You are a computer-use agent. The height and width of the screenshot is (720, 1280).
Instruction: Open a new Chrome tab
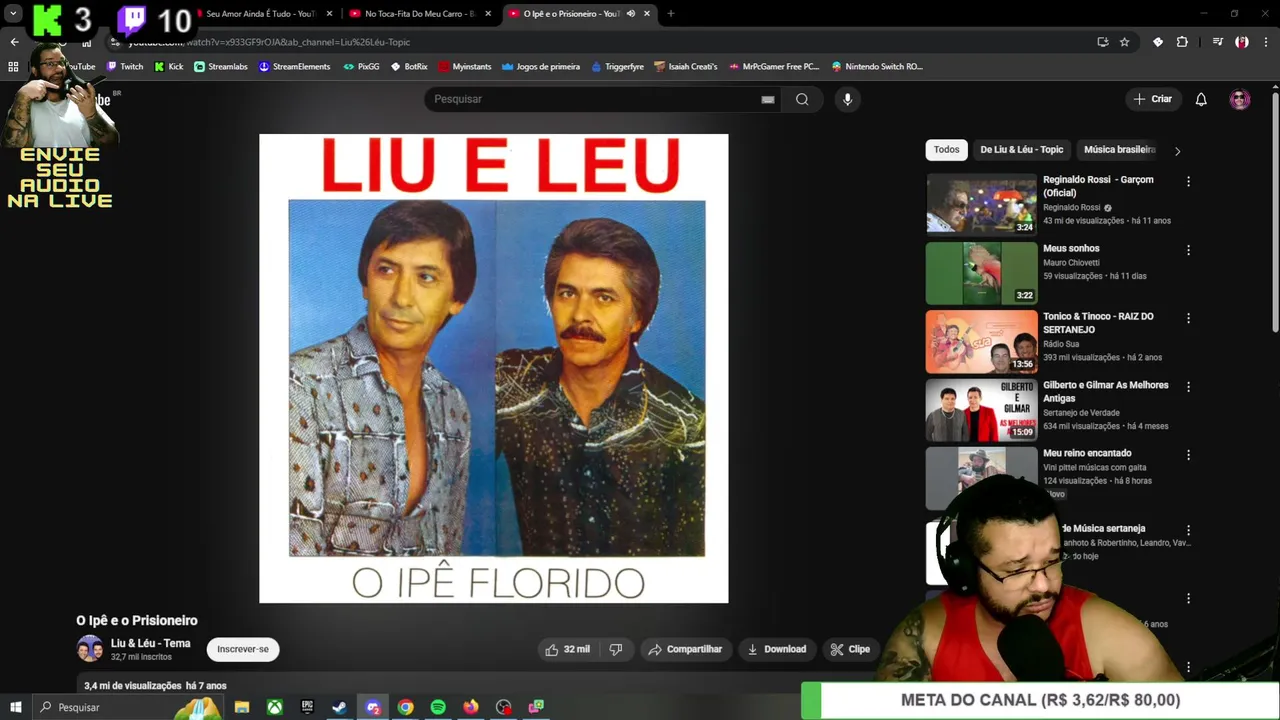[x=670, y=14]
